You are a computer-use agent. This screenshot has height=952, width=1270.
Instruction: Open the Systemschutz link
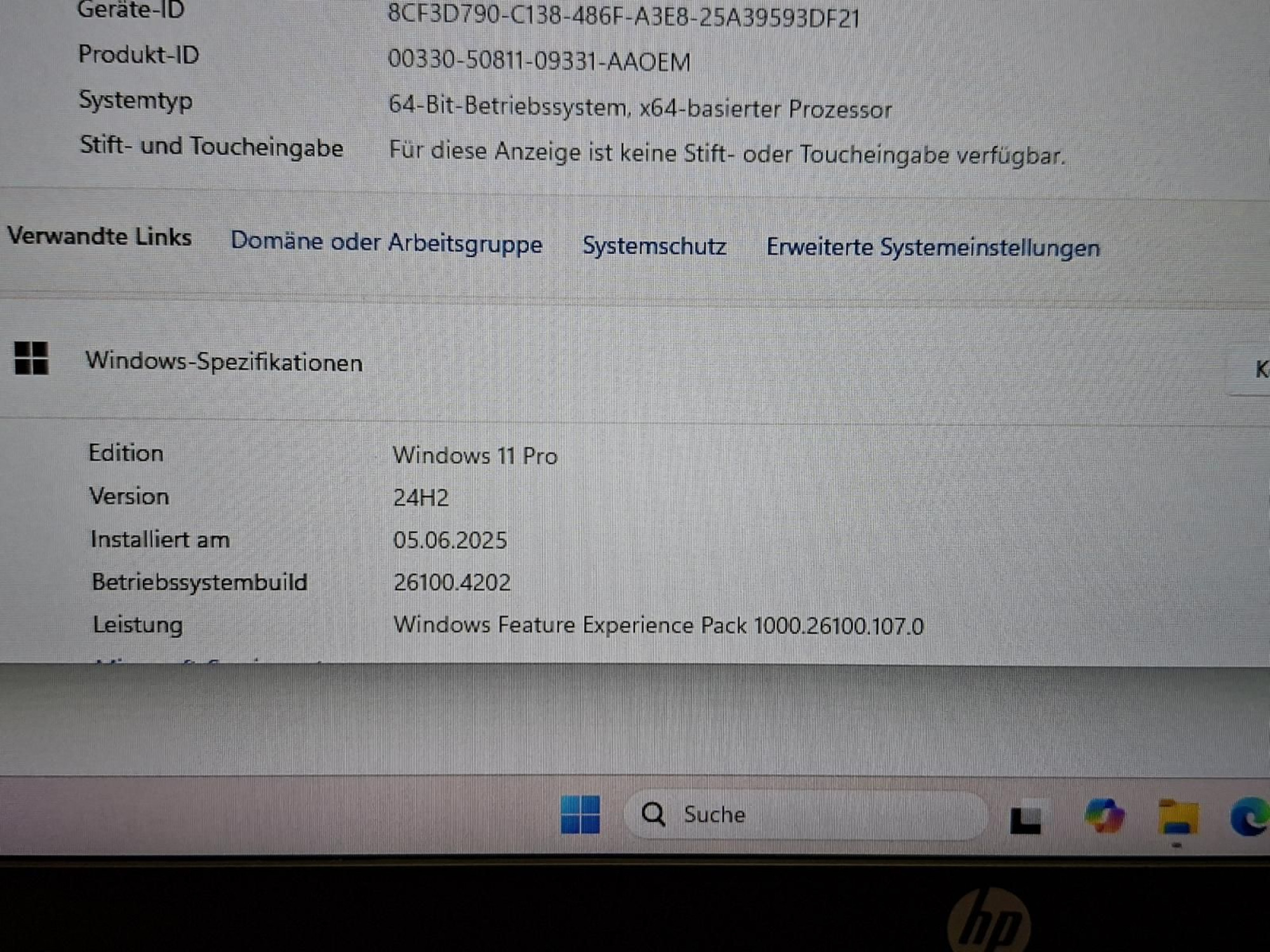tap(654, 246)
